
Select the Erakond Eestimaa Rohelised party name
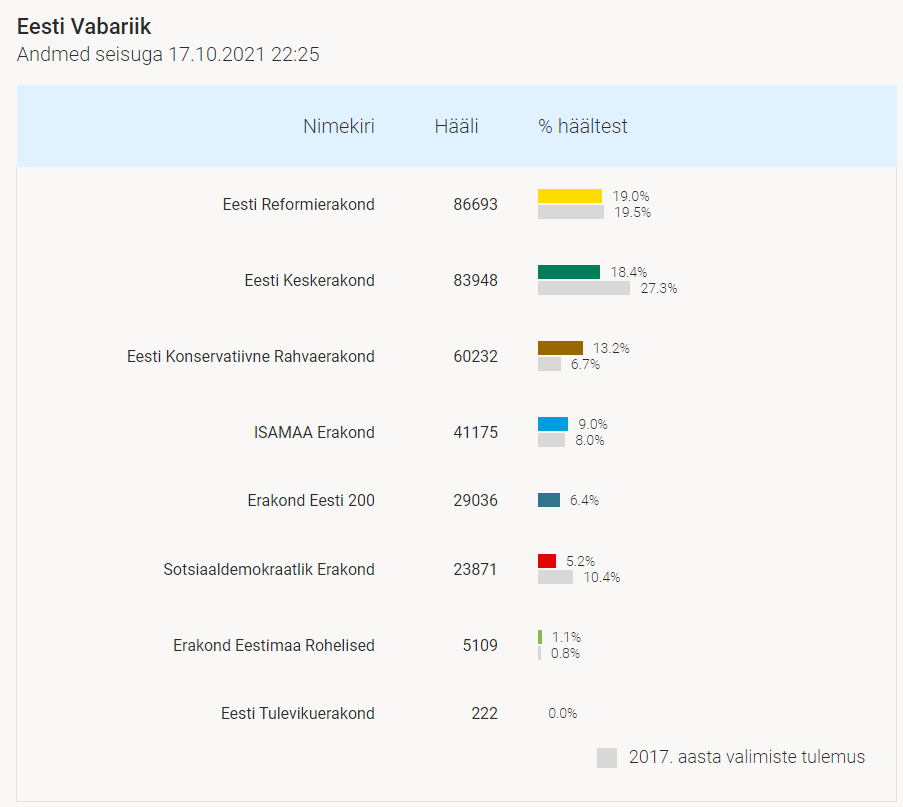point(274,646)
